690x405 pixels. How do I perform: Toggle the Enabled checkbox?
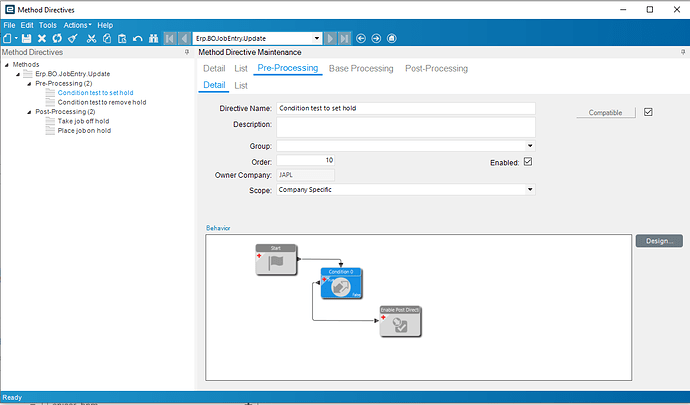(528, 162)
